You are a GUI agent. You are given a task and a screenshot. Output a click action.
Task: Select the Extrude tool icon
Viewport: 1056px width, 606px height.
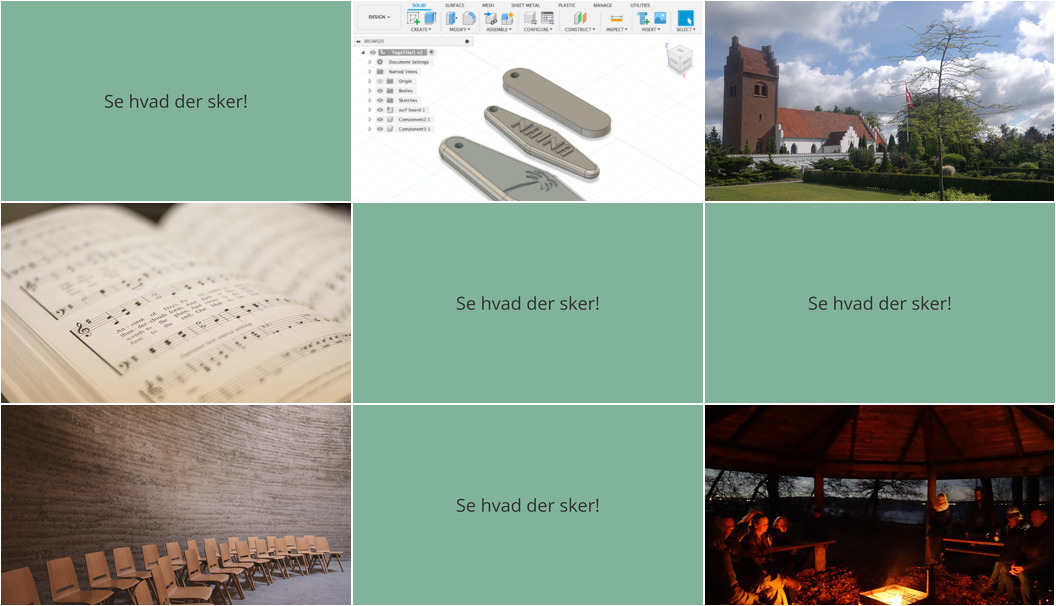coord(429,18)
